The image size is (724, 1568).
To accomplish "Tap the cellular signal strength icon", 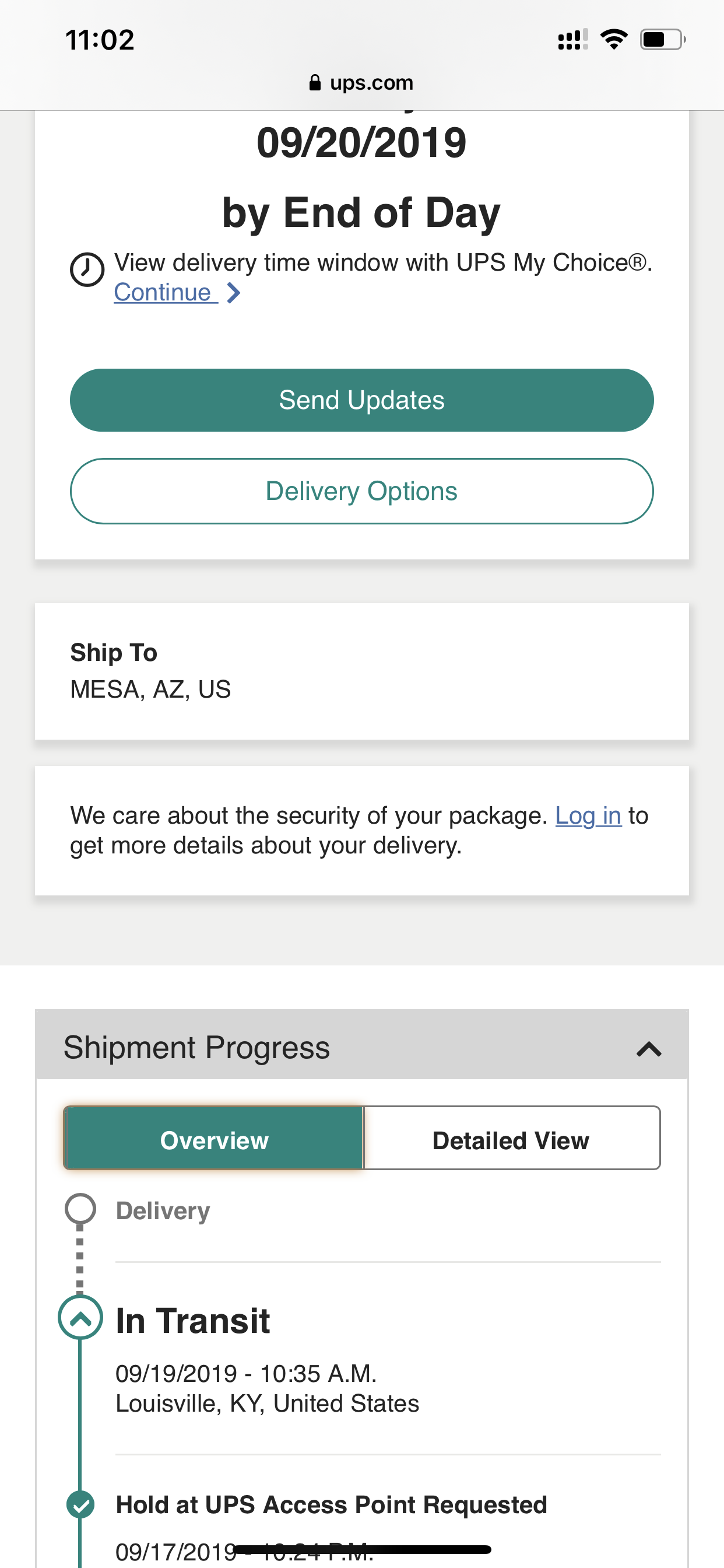I will click(x=572, y=40).
